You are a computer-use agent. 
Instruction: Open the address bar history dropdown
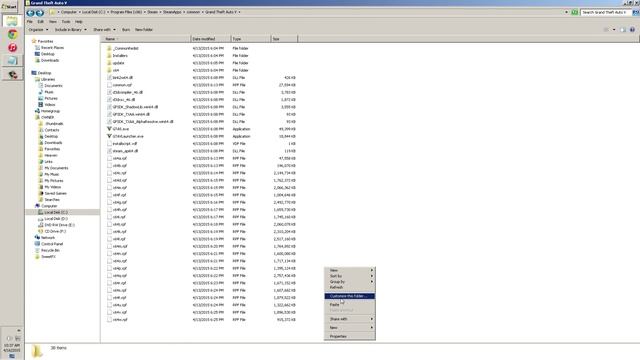567,12
